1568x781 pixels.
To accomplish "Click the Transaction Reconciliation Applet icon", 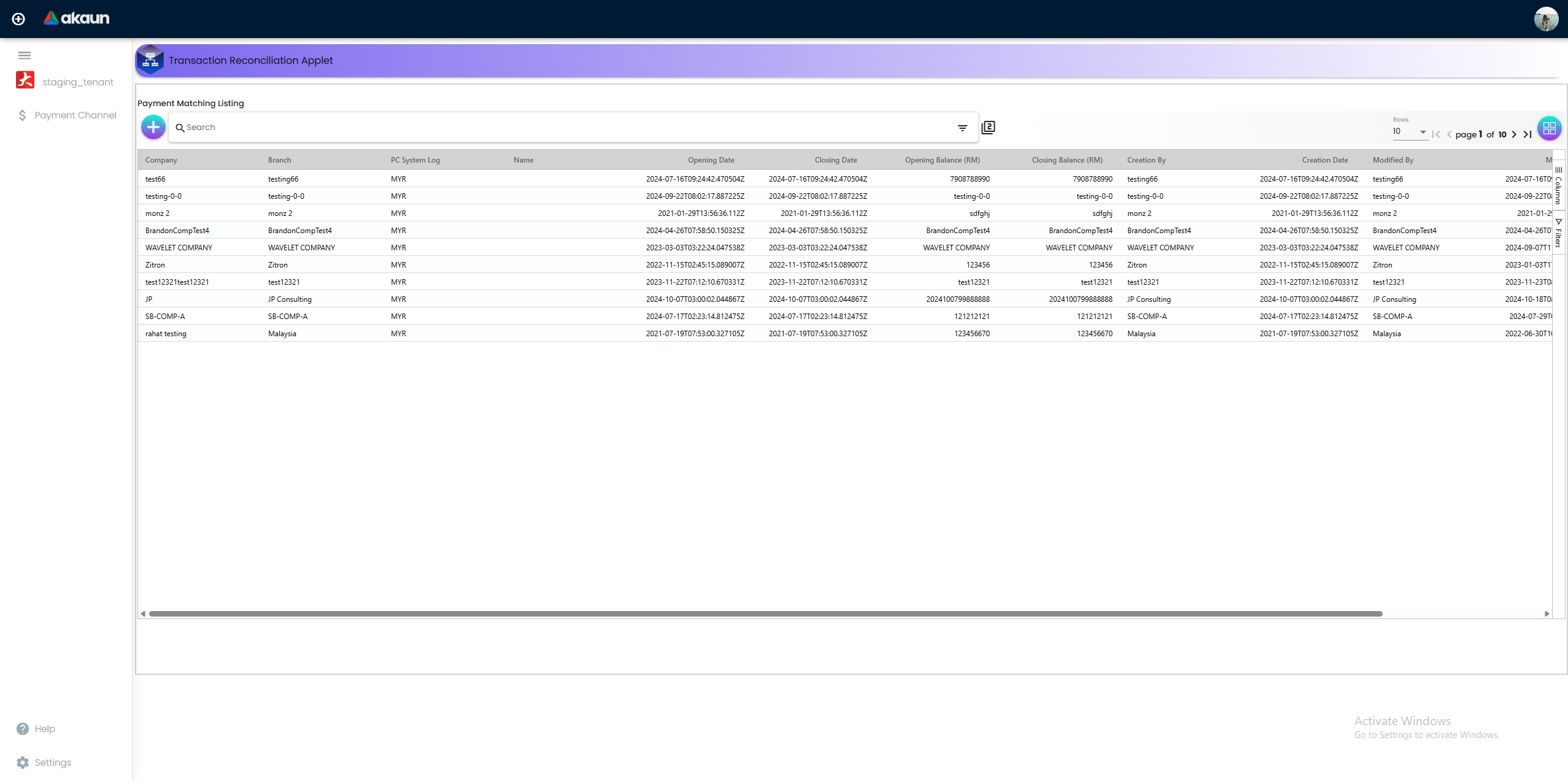I will [150, 60].
